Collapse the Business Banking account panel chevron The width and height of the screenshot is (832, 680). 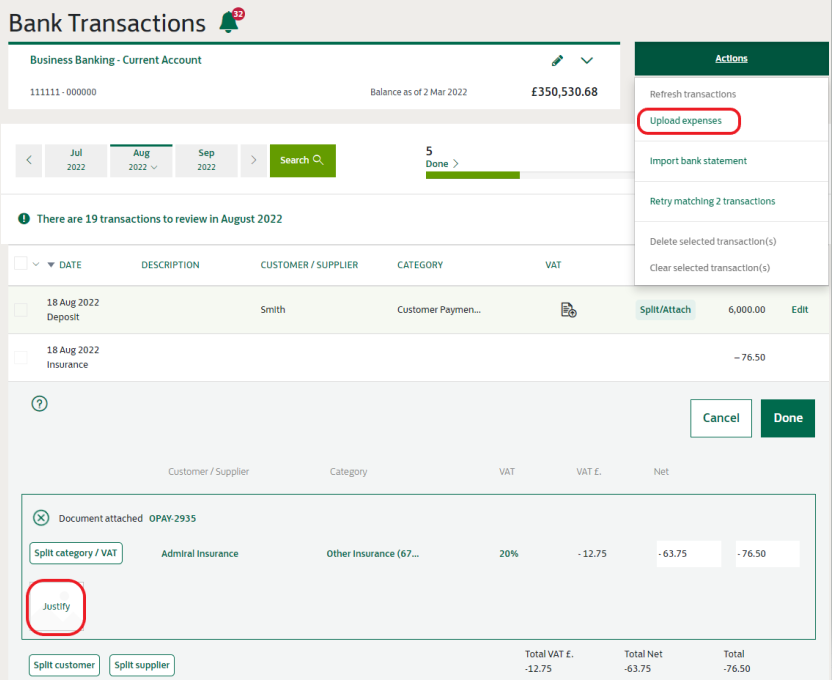click(586, 60)
